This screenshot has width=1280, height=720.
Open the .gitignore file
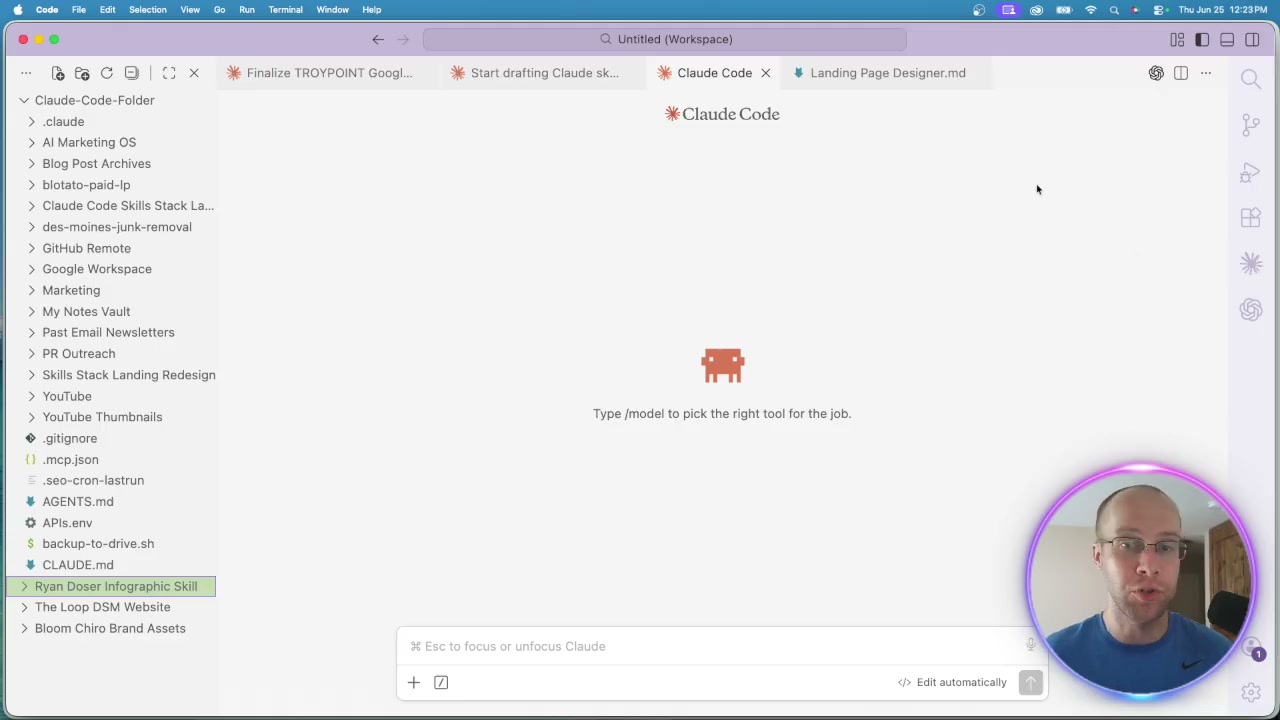pyautogui.click(x=69, y=438)
